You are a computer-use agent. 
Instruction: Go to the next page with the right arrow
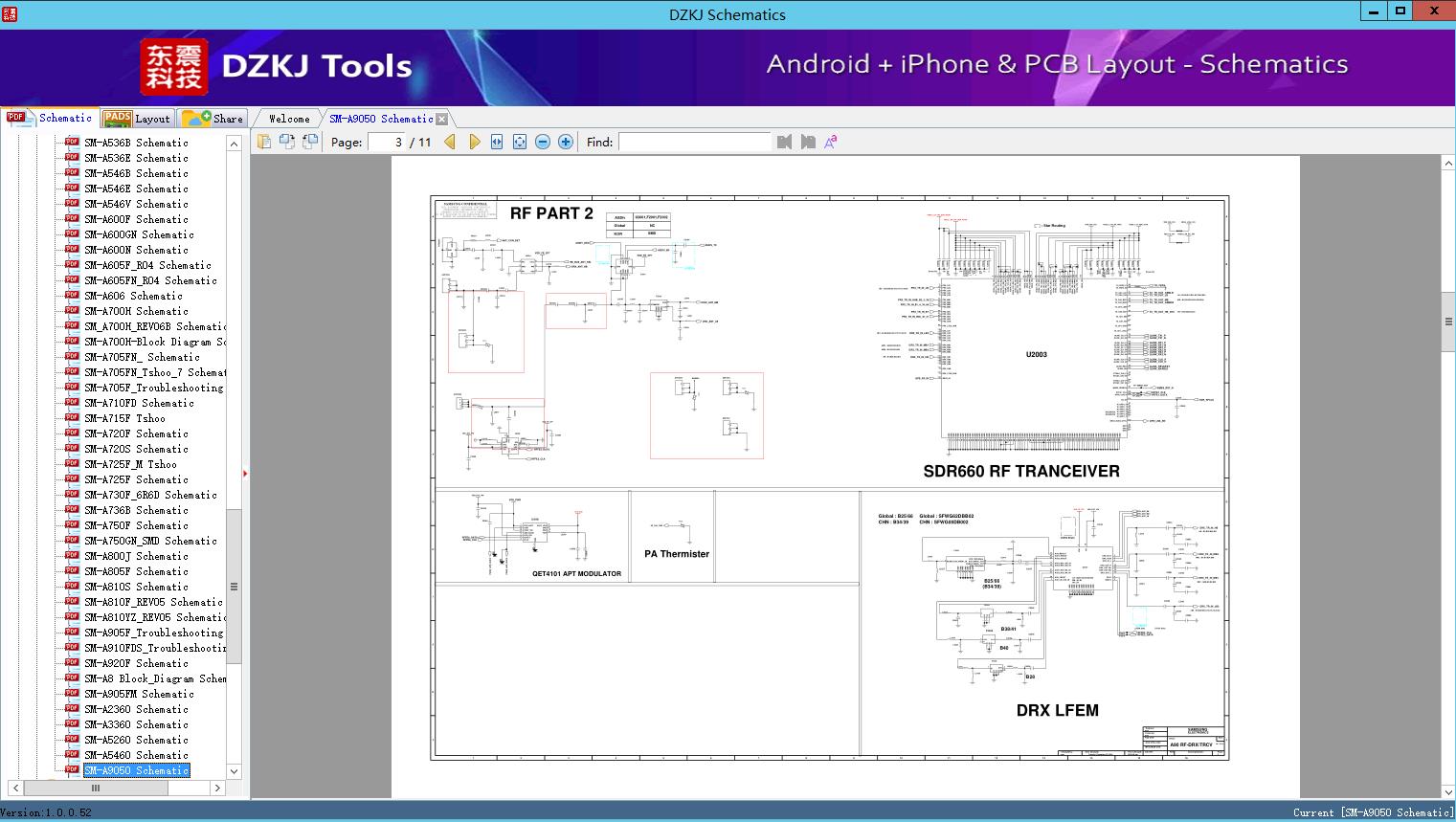click(x=474, y=142)
